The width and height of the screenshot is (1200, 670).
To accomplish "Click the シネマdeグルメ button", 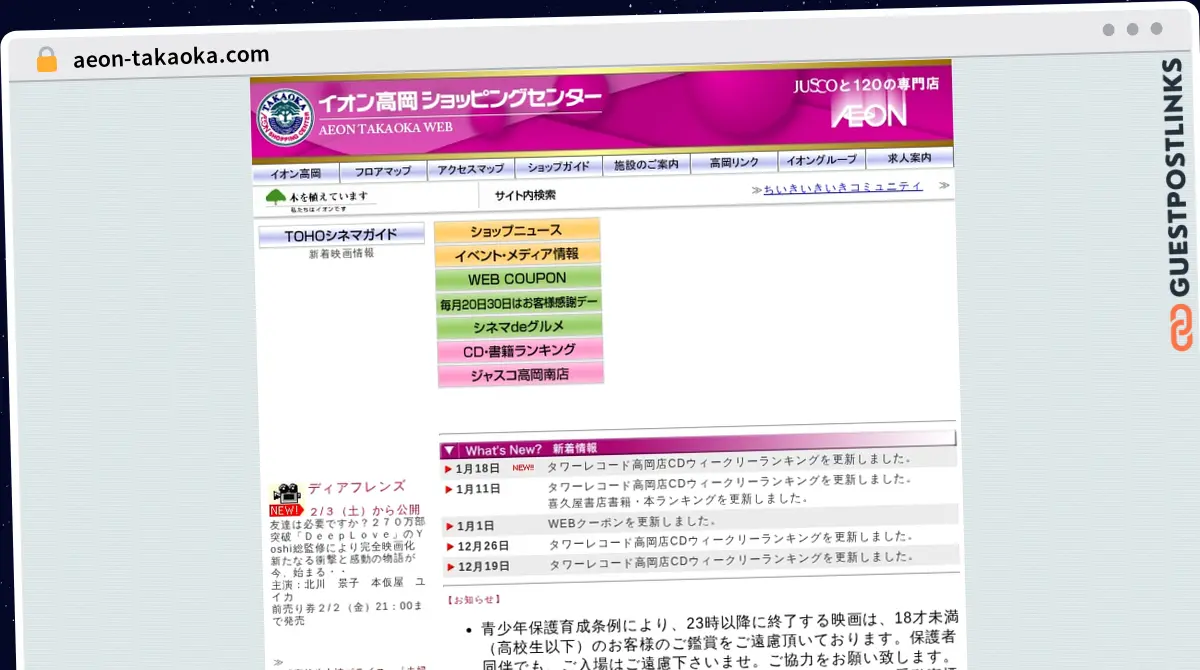I will coord(519,327).
